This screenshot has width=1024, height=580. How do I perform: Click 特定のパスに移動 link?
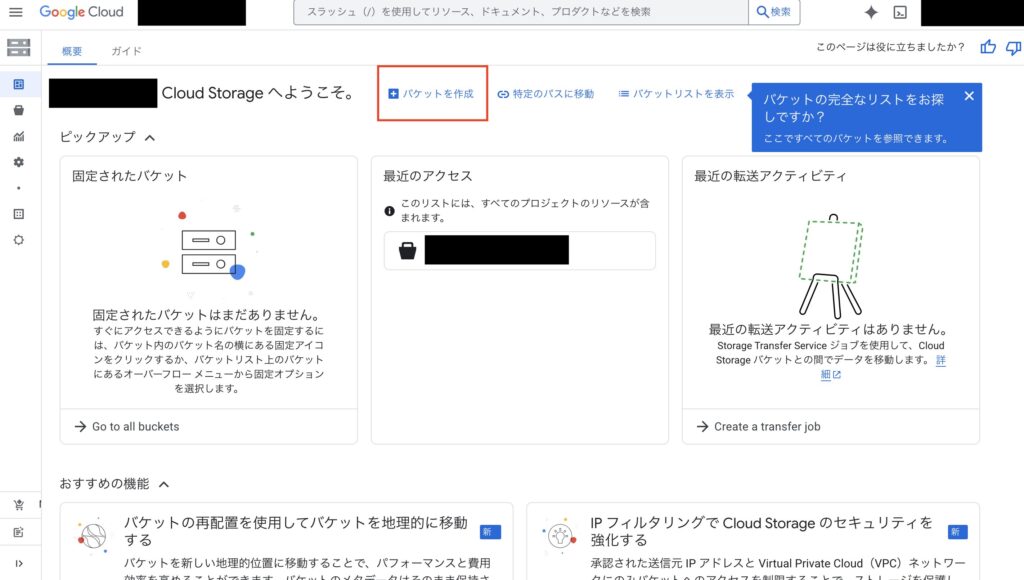(545, 94)
